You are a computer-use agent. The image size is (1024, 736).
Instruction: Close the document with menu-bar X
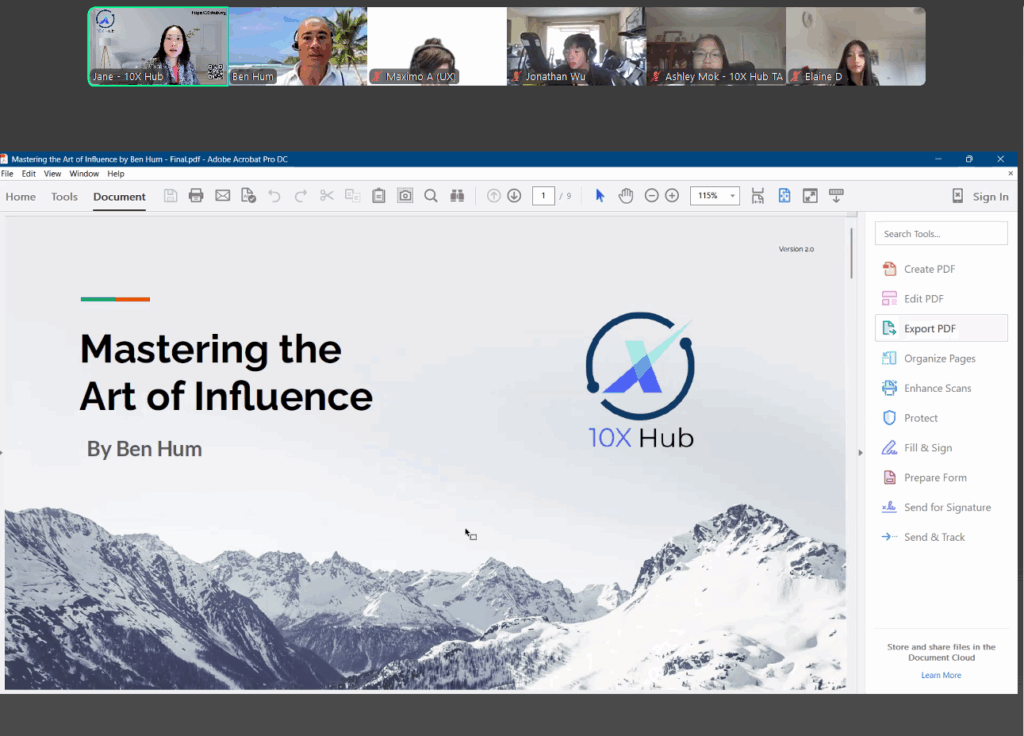click(1010, 173)
